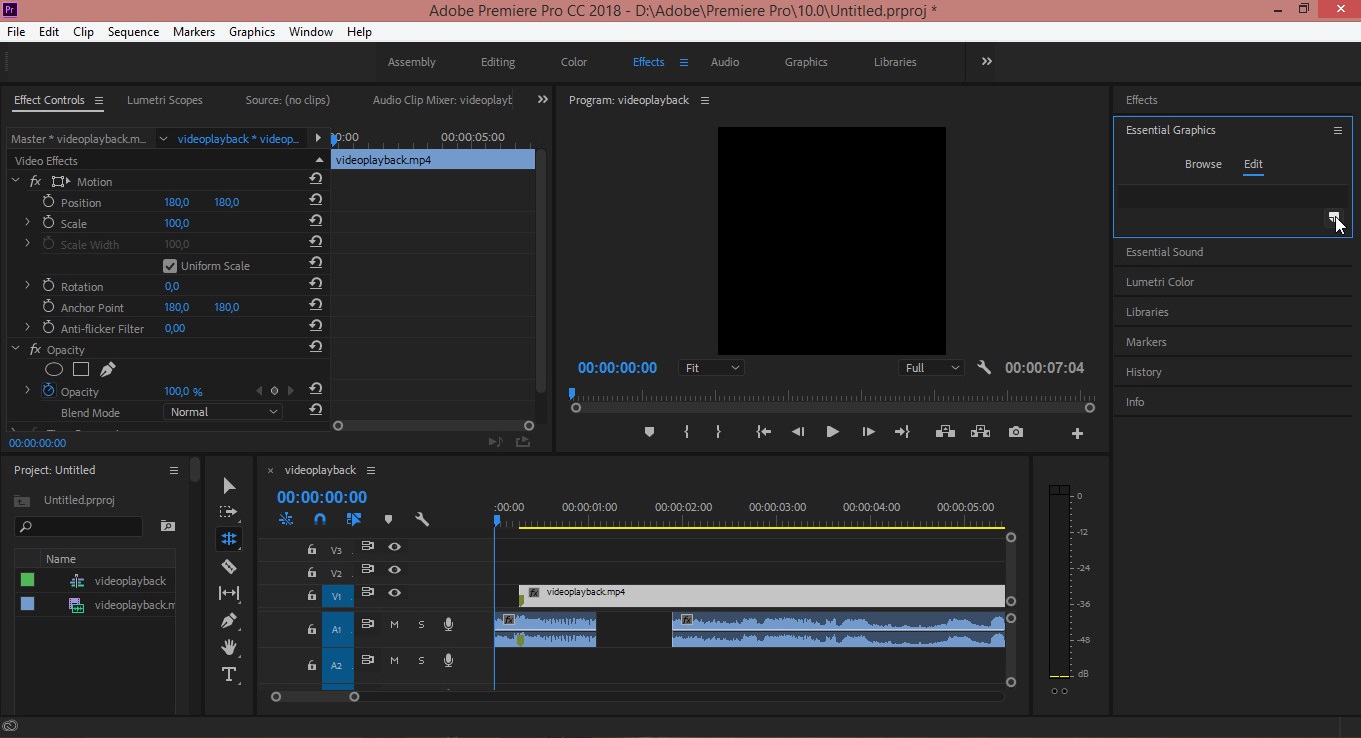This screenshot has width=1361, height=738.
Task: Hide the V1 track output
Action: click(x=395, y=593)
